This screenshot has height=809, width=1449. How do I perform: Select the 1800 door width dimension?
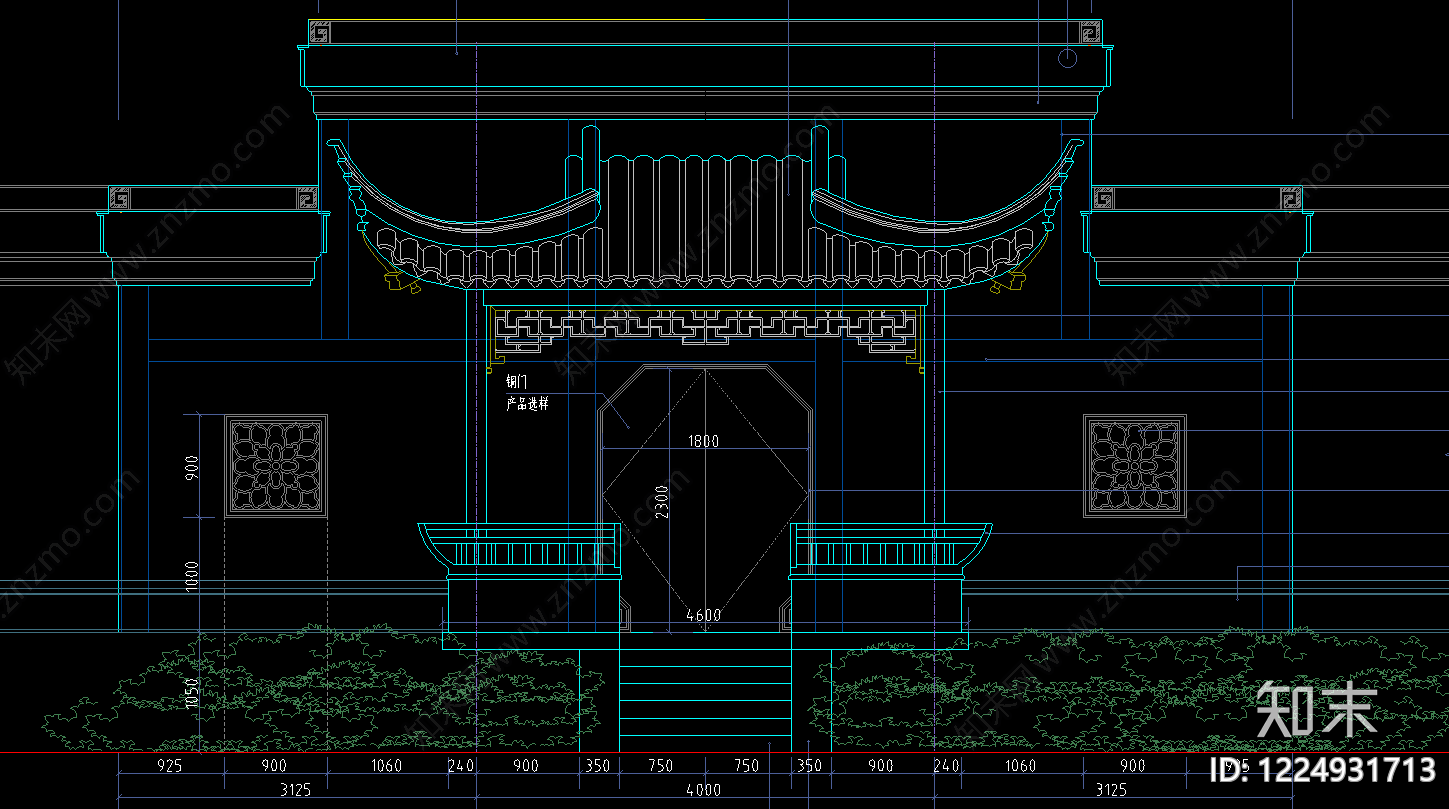click(x=703, y=440)
